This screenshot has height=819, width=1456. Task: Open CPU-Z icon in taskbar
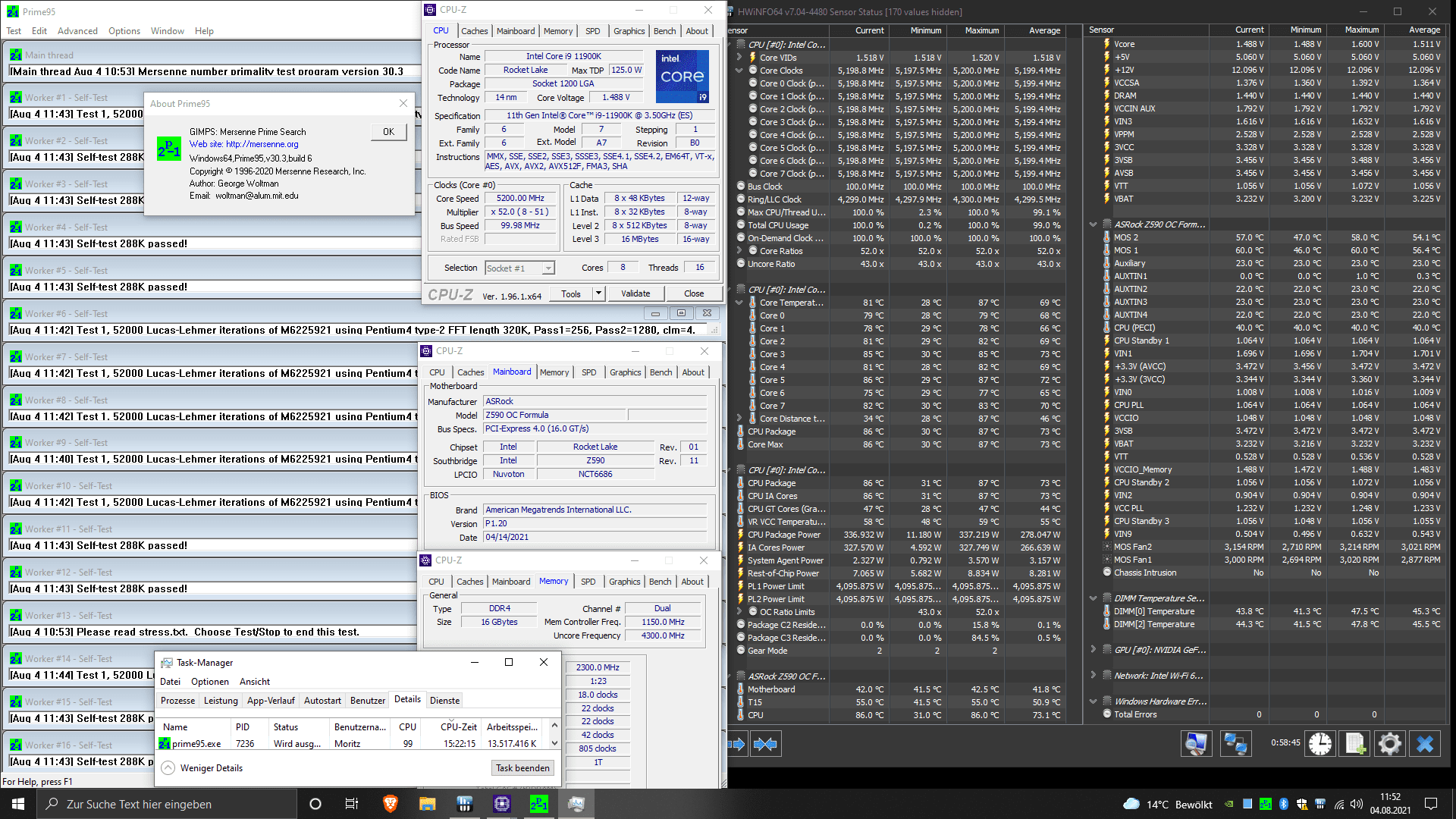502,804
